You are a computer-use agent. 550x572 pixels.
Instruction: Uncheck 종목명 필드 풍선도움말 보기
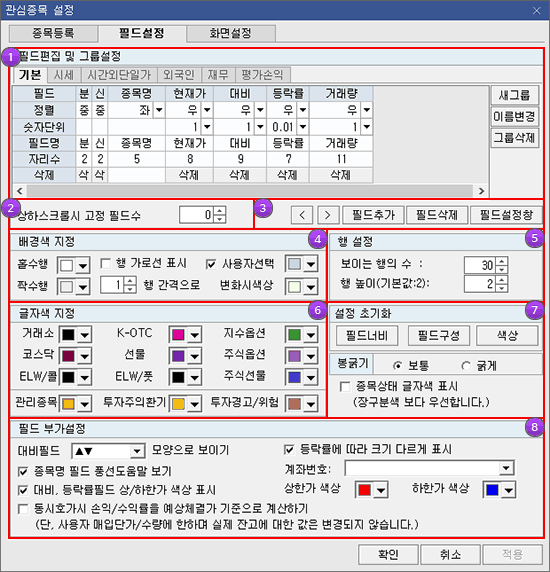[23, 472]
